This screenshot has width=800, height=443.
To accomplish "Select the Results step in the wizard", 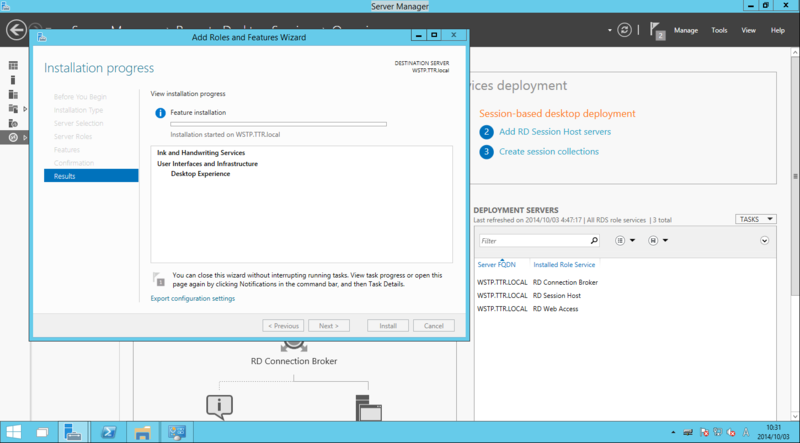I will [x=91, y=176].
